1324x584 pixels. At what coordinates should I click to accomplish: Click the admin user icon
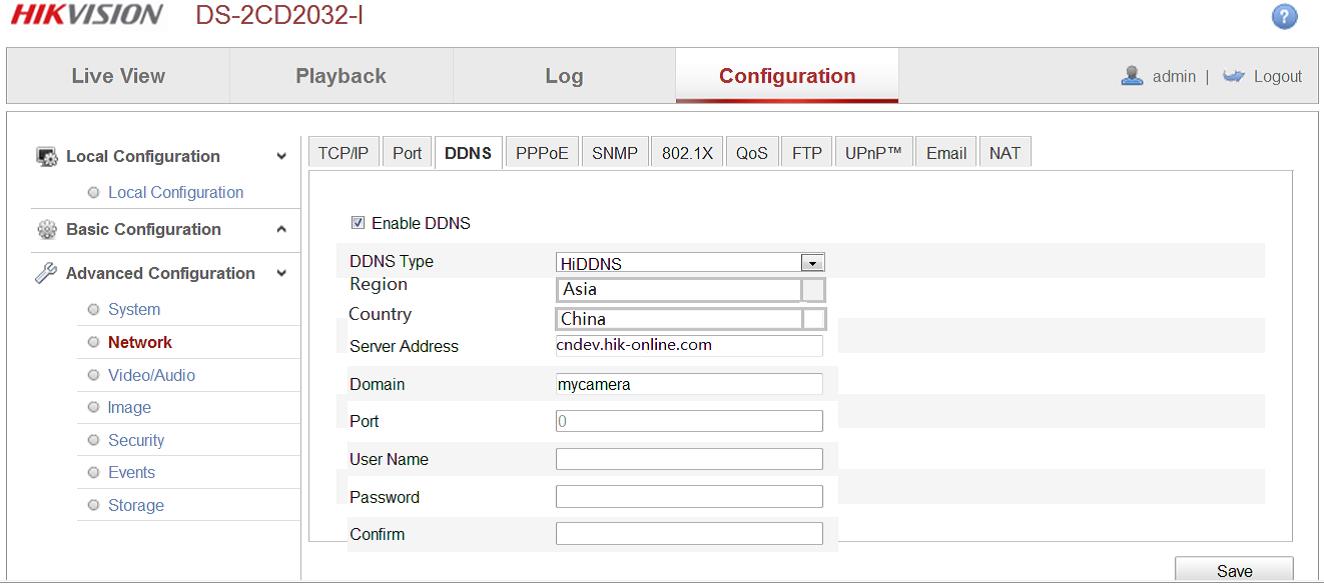coord(1132,76)
